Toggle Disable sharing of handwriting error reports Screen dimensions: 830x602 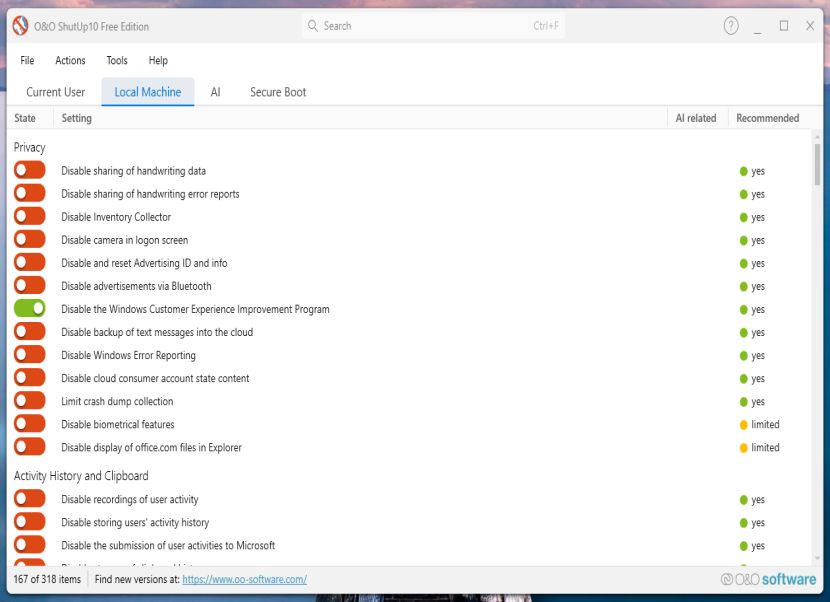click(x=30, y=193)
